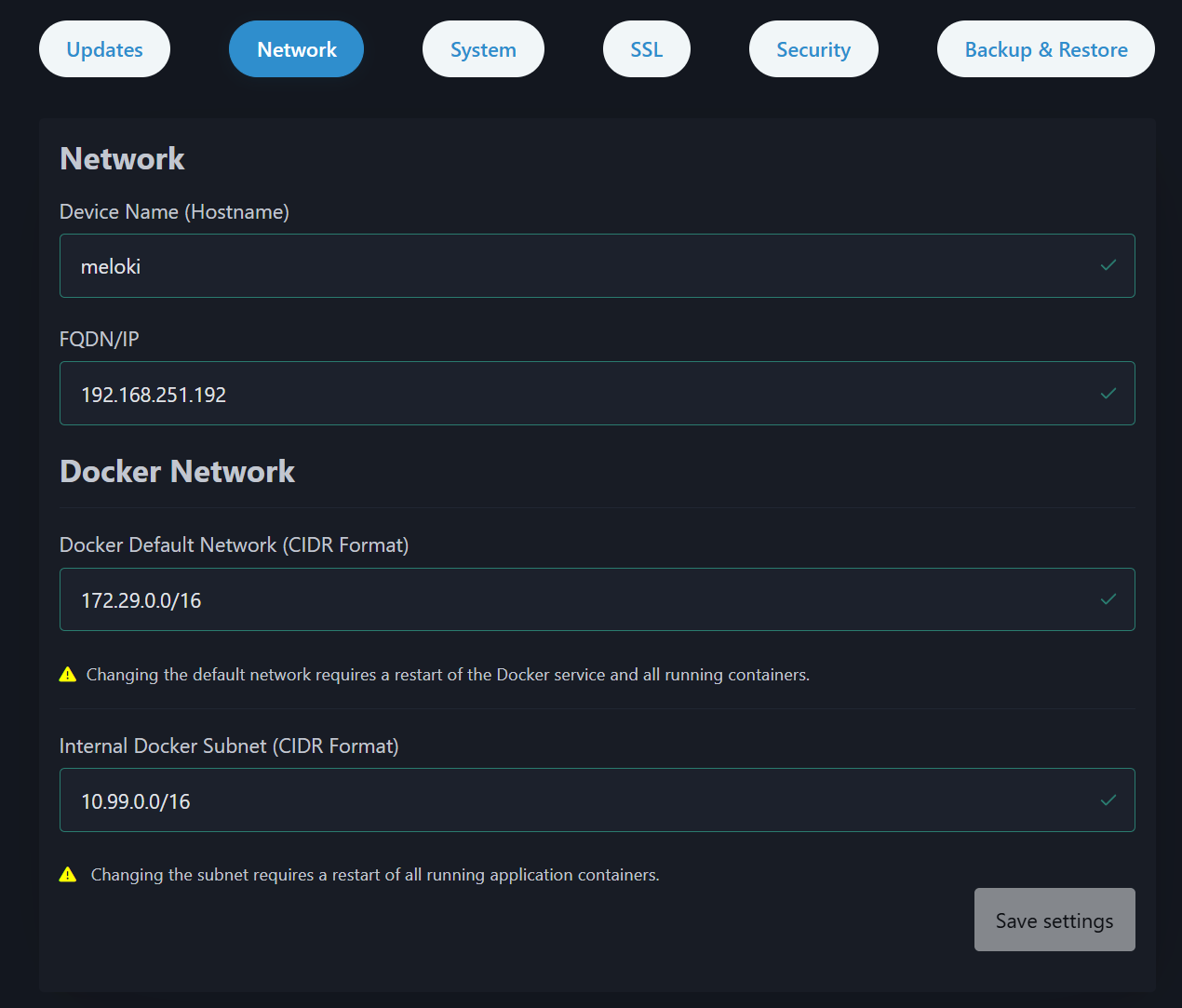Screen dimensions: 1182x1008
Task: Go to the SSL tab
Action: pyautogui.click(x=646, y=48)
